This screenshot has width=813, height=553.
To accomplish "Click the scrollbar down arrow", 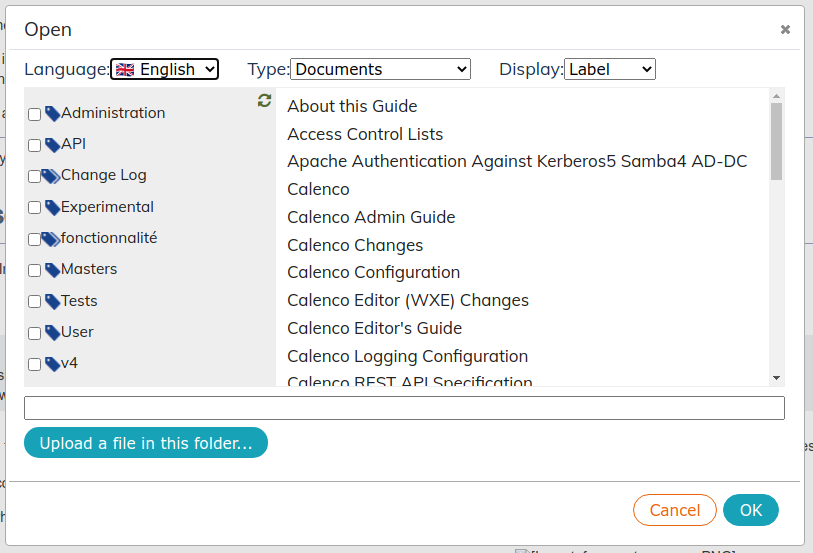I will [776, 378].
